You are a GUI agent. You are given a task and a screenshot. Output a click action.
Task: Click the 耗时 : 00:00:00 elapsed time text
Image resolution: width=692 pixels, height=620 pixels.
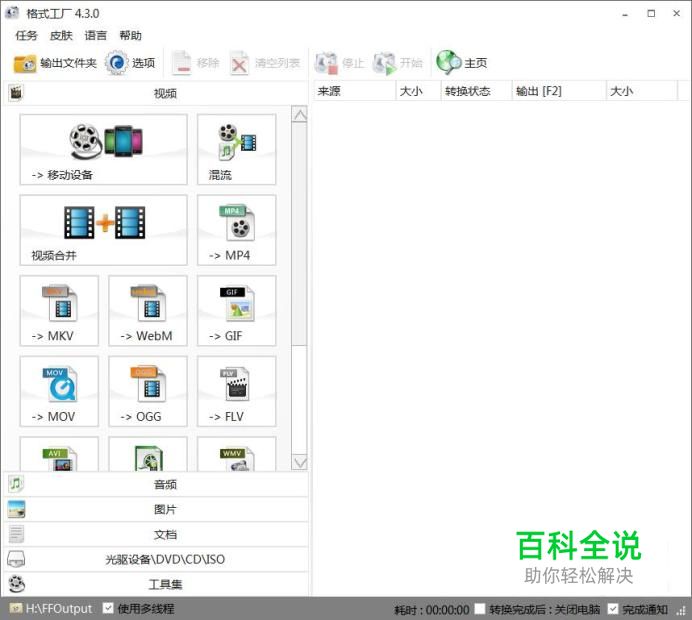pos(432,610)
